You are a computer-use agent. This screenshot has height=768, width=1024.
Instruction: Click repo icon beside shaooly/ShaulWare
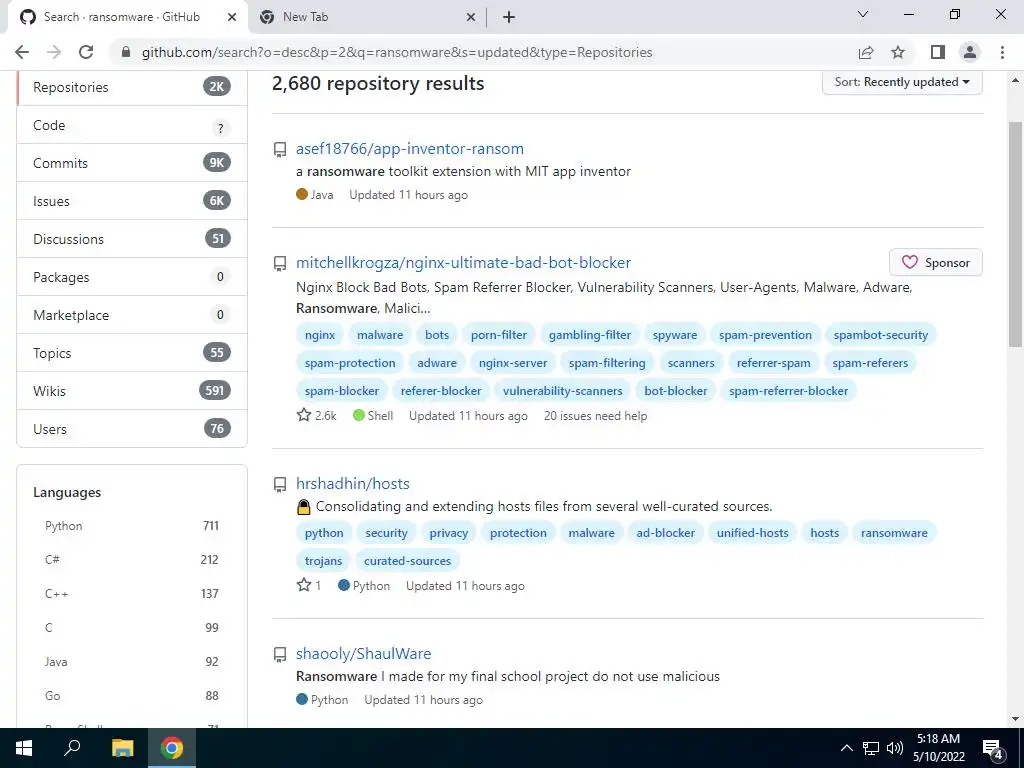(x=280, y=654)
